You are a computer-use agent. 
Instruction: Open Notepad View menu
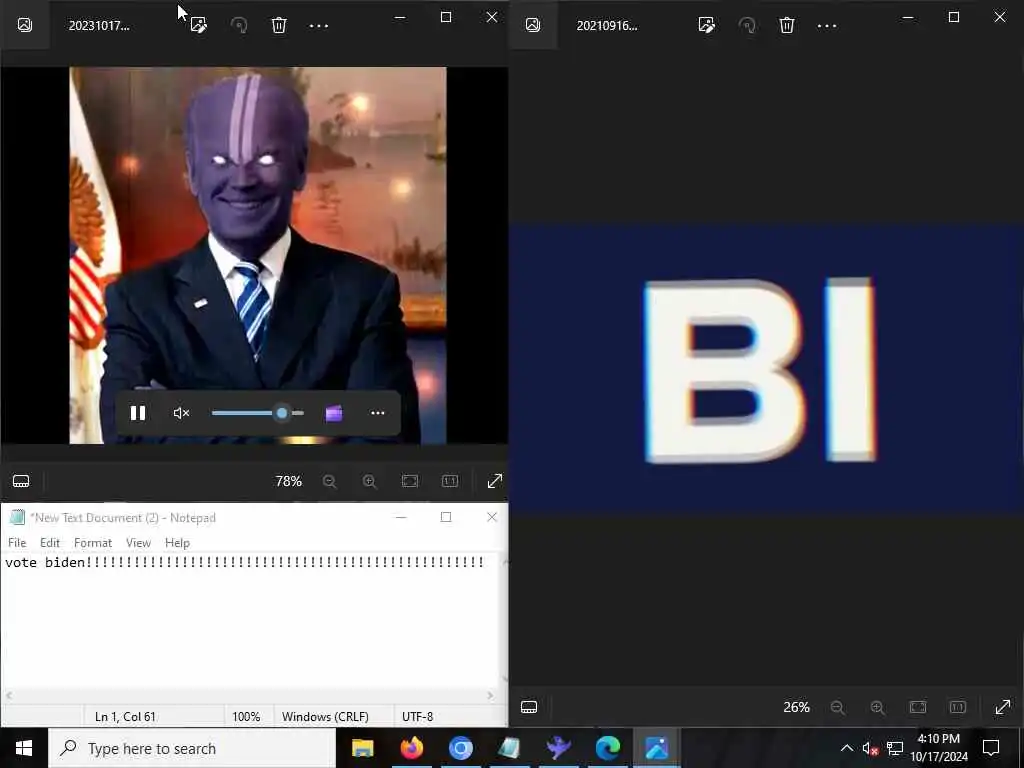point(138,543)
